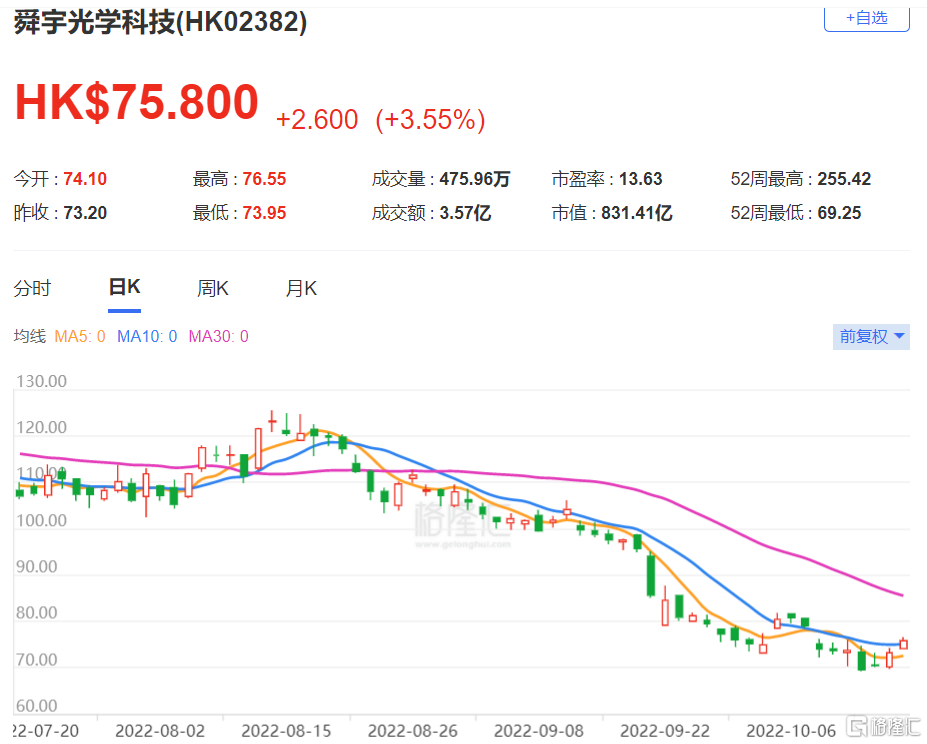Click the 2022-08-26 date axis label
This screenshot has height=744, width=927.
[x=413, y=731]
